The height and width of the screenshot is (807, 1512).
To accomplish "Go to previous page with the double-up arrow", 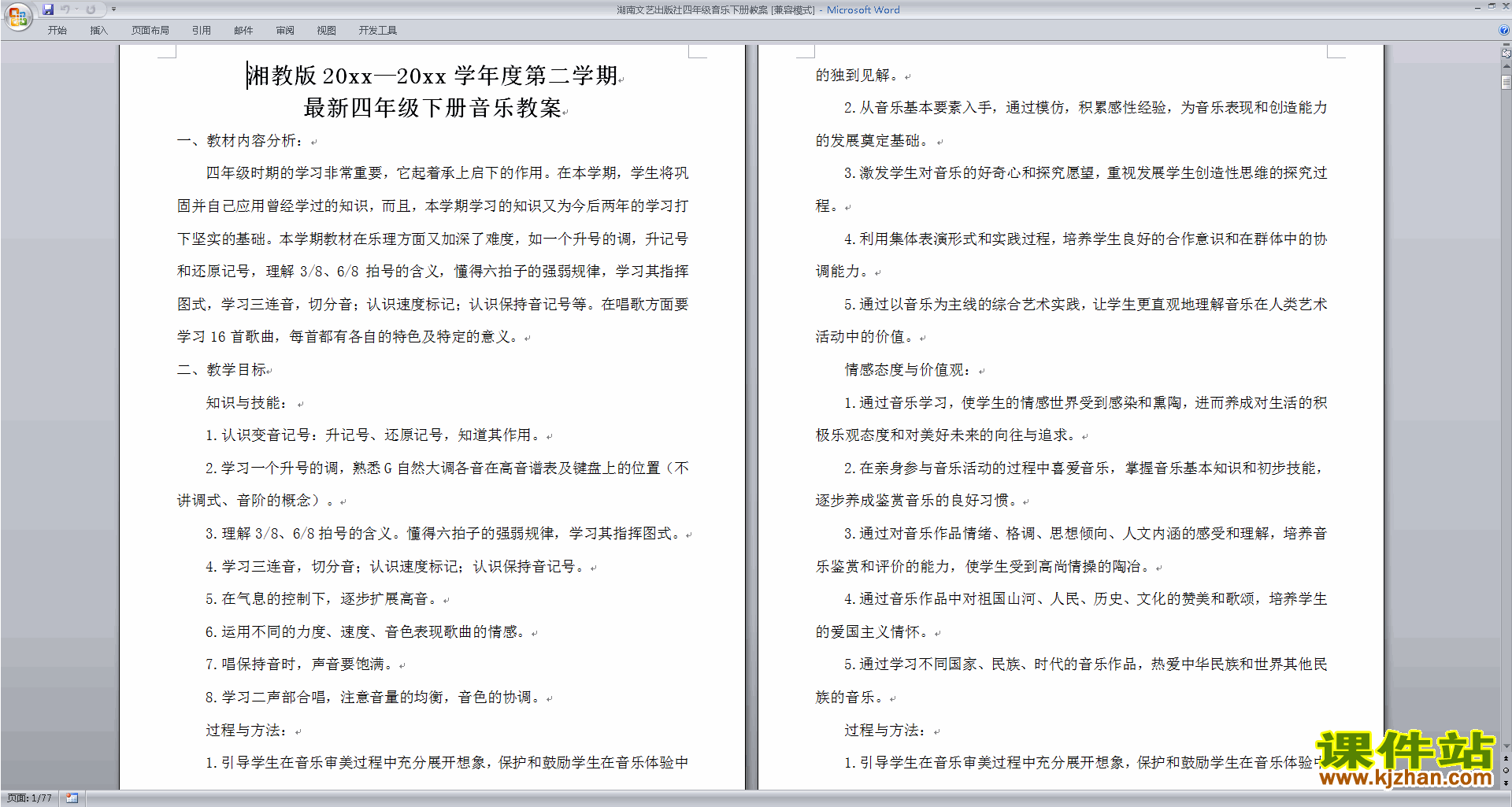I will click(1506, 759).
